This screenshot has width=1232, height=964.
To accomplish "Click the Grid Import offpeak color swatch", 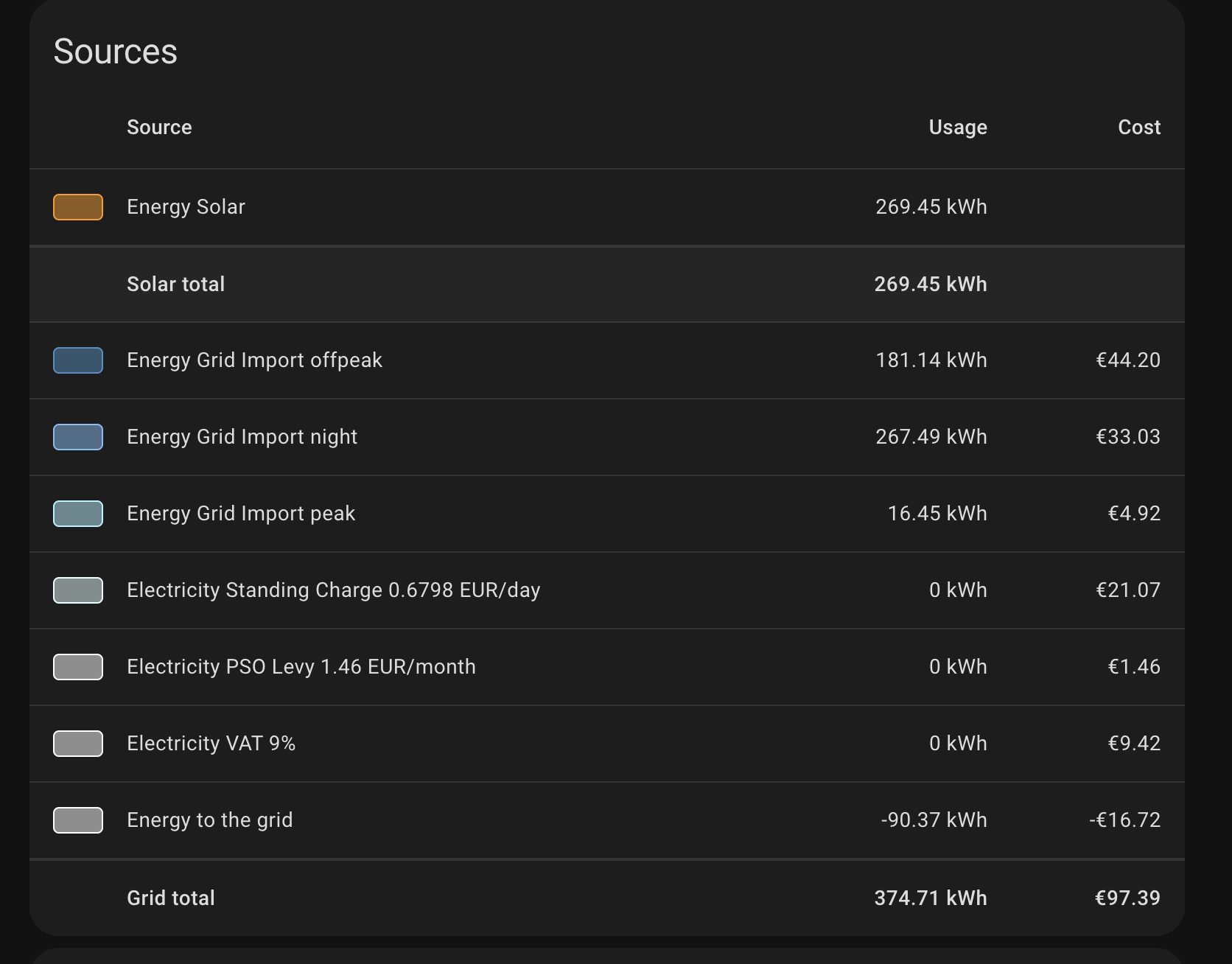I will pyautogui.click(x=78, y=360).
